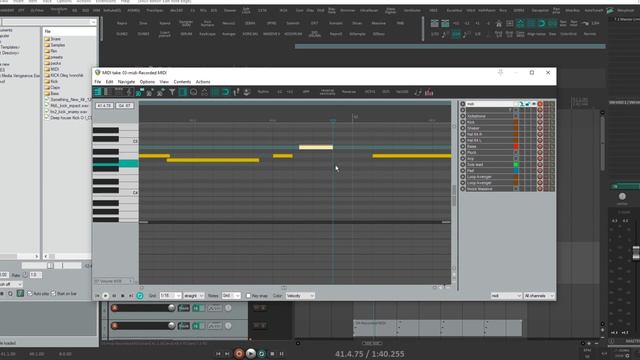
Task: Click the red bar-chart icon in MIDI toolbar
Action: click(429, 92)
